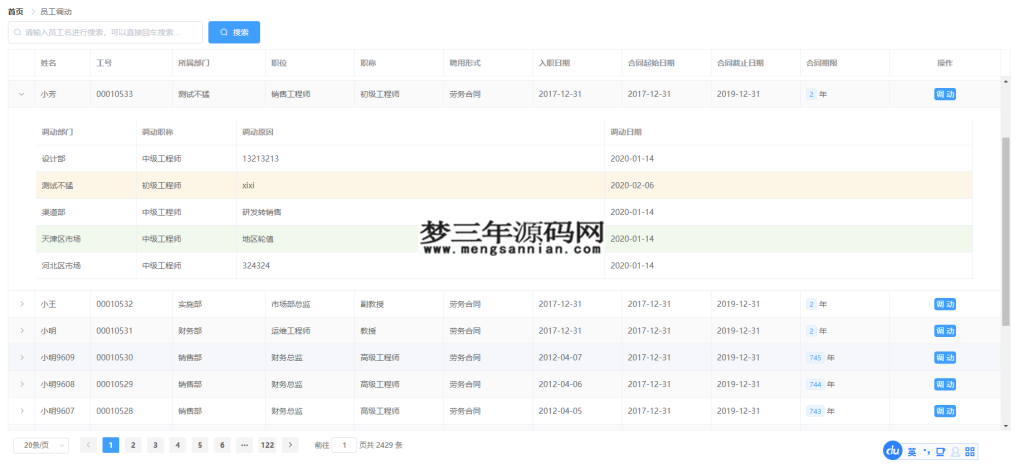Click the blue 搜索 search button
1024x474 pixels.
click(234, 32)
